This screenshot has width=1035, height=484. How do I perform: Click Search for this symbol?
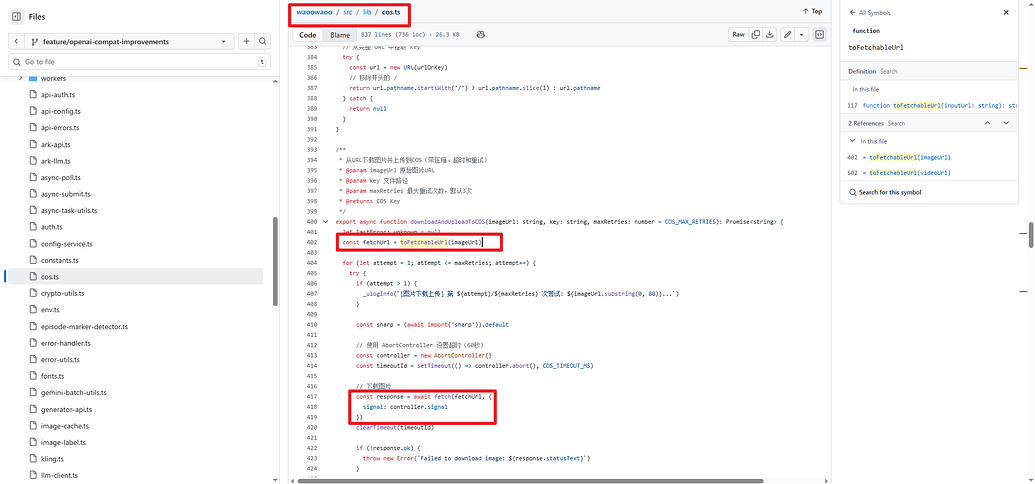885,192
